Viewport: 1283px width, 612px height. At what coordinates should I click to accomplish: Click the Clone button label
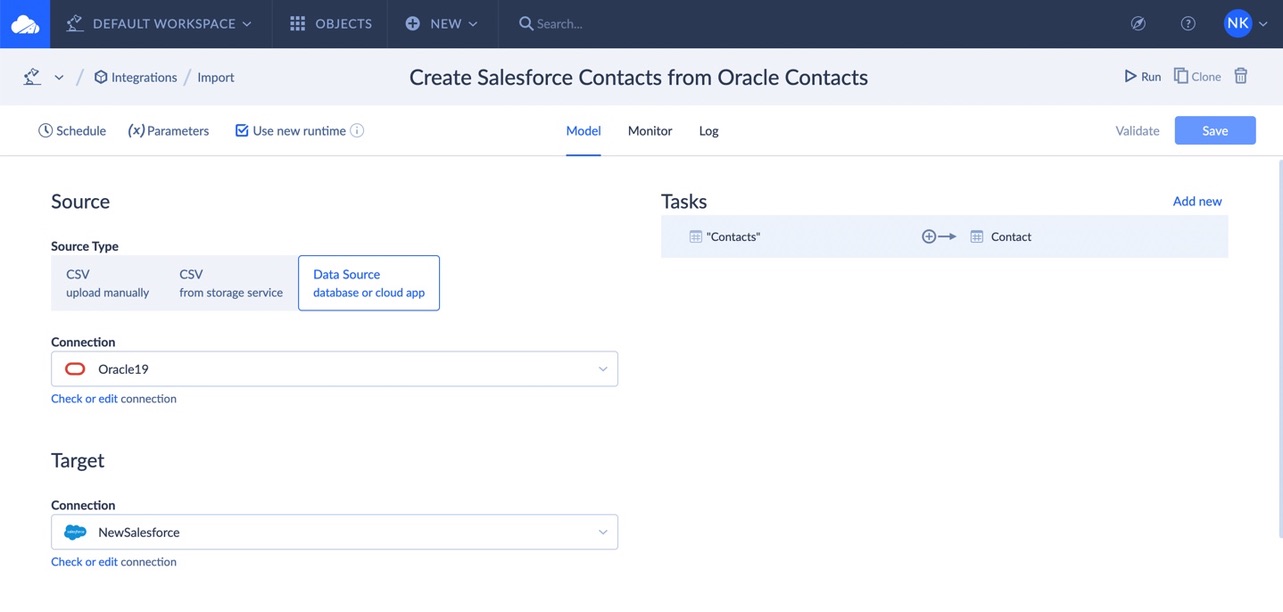pos(1206,77)
